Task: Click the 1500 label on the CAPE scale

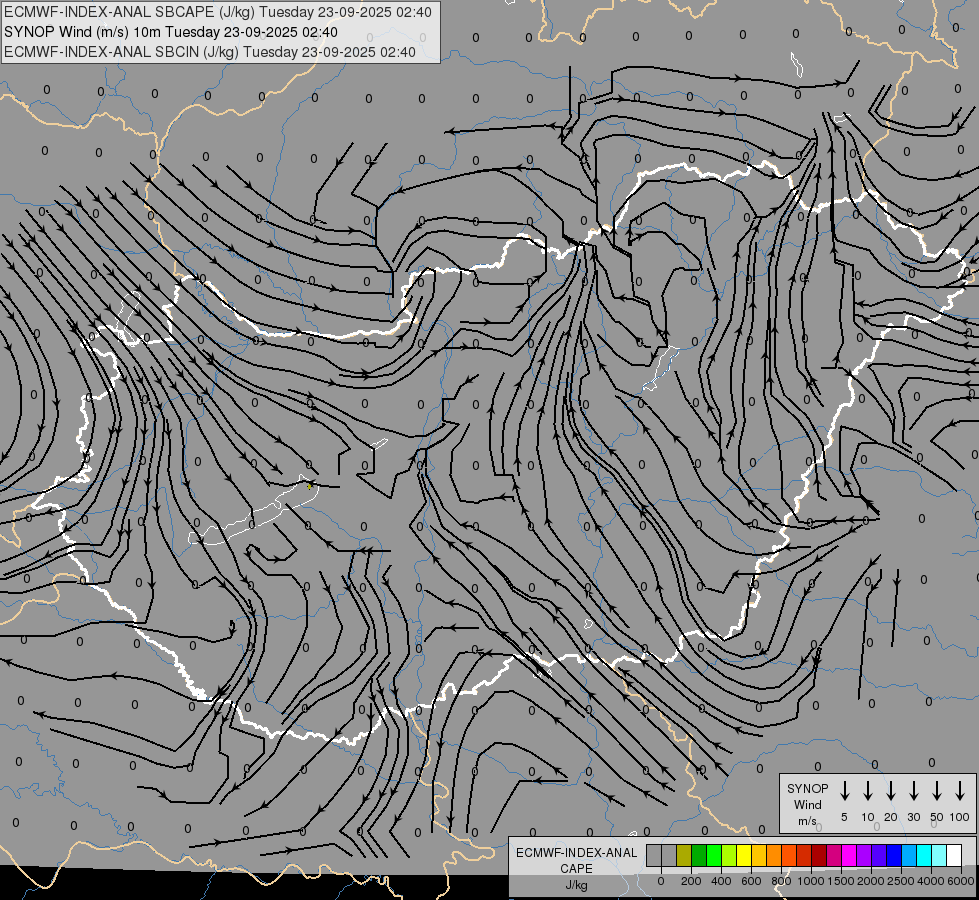Action: [x=841, y=881]
